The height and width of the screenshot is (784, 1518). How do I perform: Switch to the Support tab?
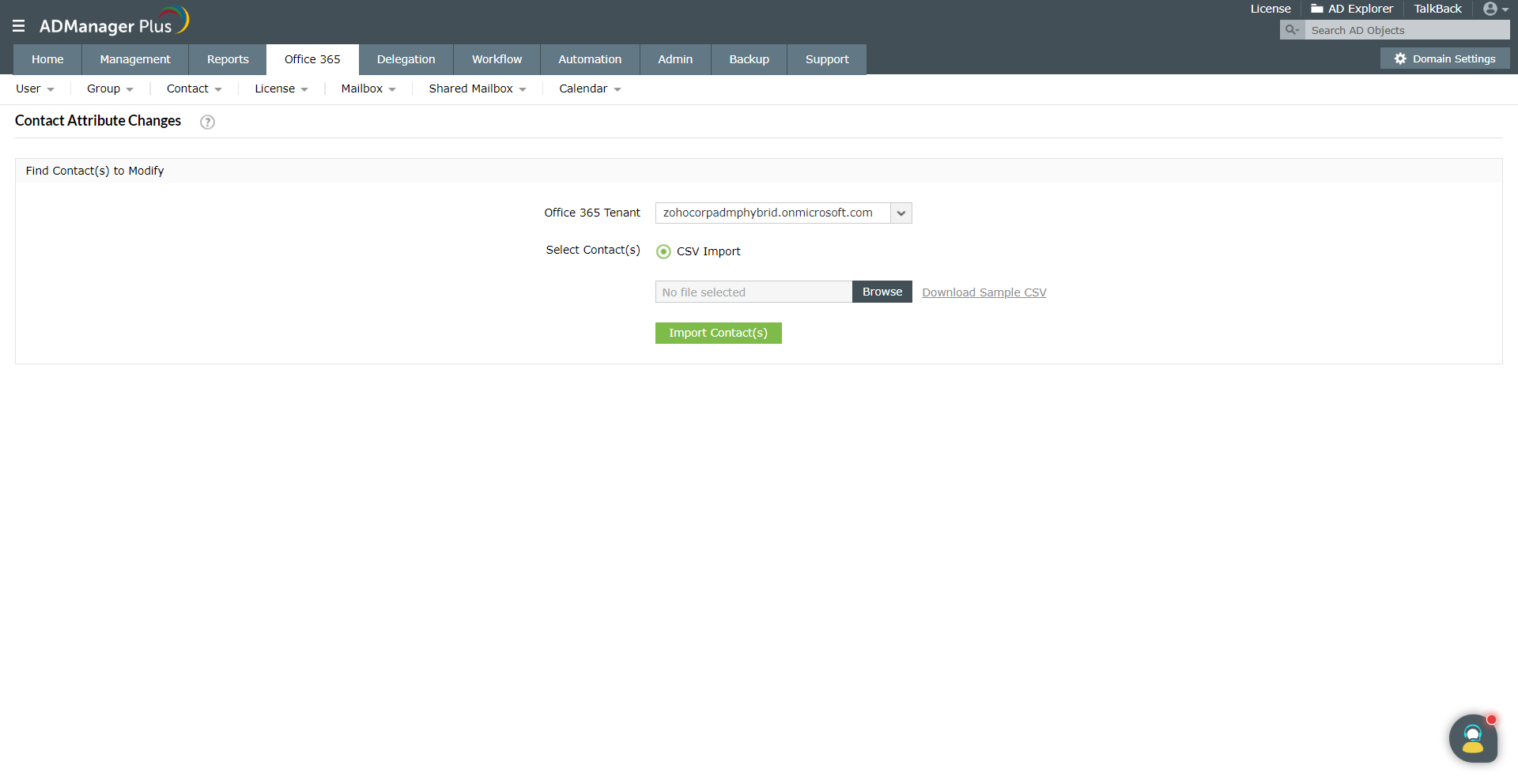tap(827, 59)
